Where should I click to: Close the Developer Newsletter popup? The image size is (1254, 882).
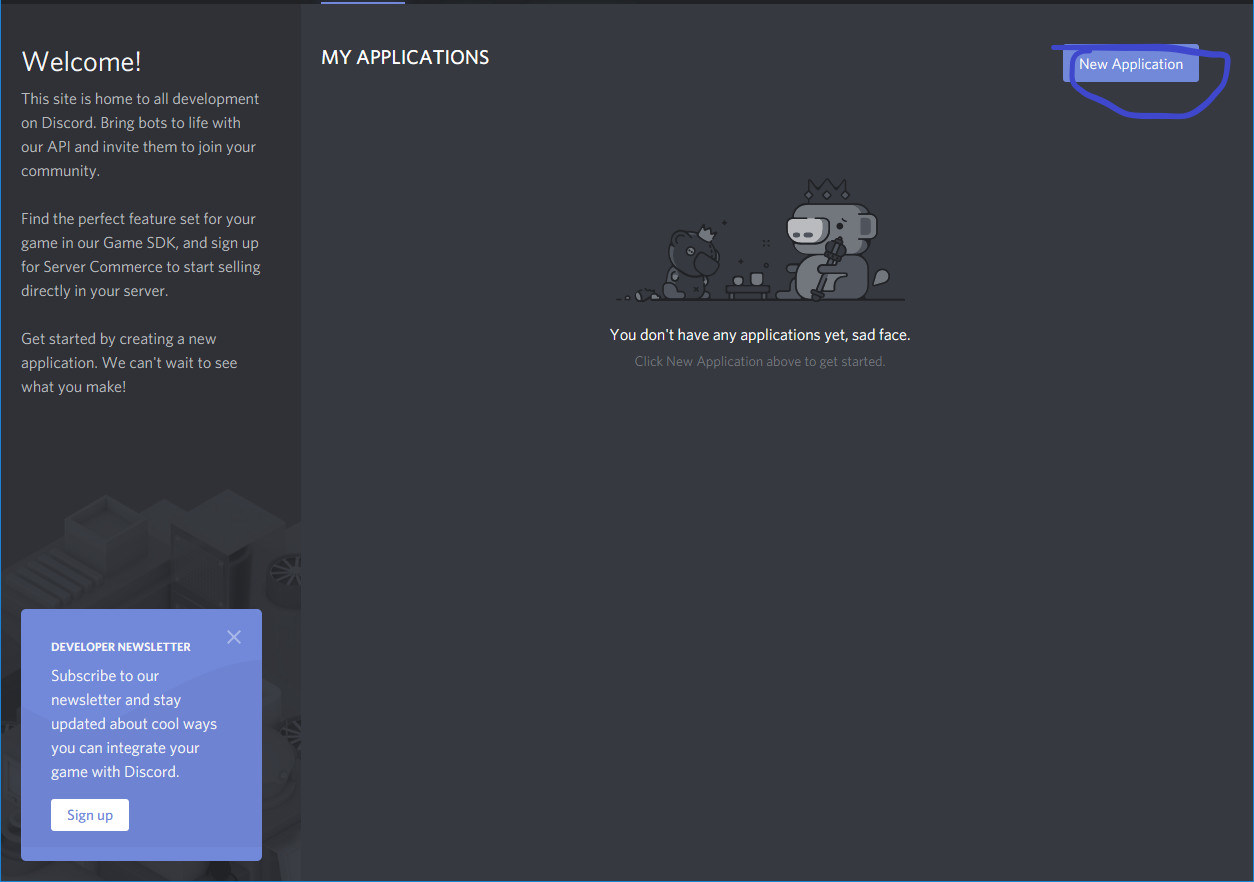click(x=234, y=637)
